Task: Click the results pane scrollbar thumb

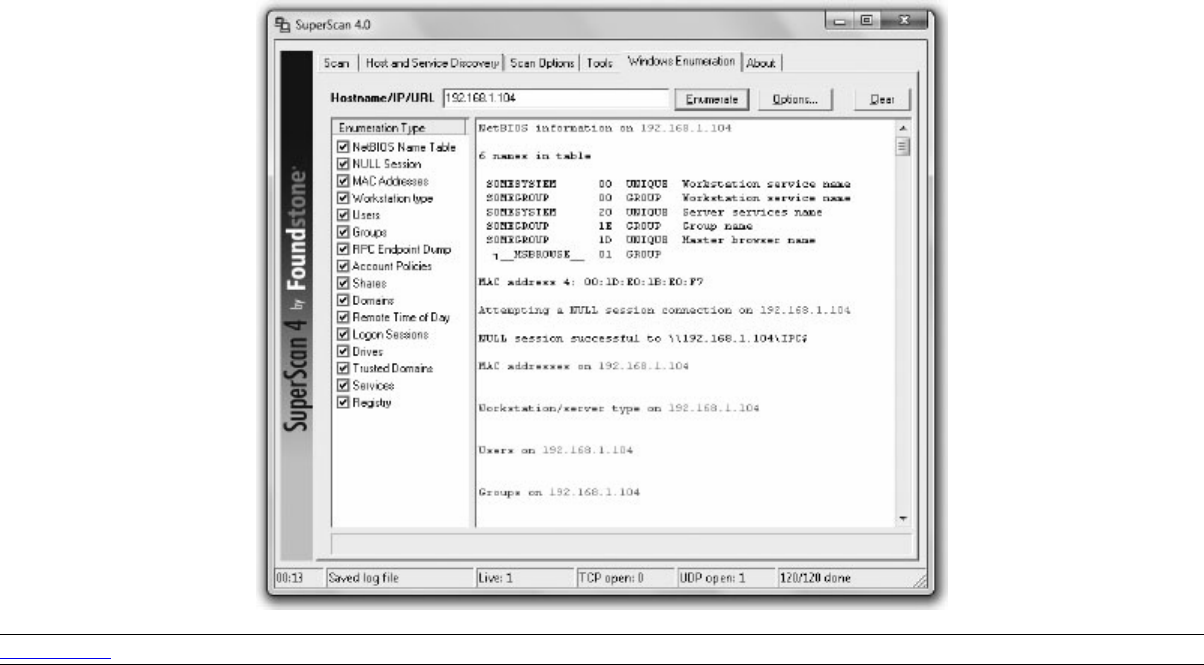Action: click(903, 147)
